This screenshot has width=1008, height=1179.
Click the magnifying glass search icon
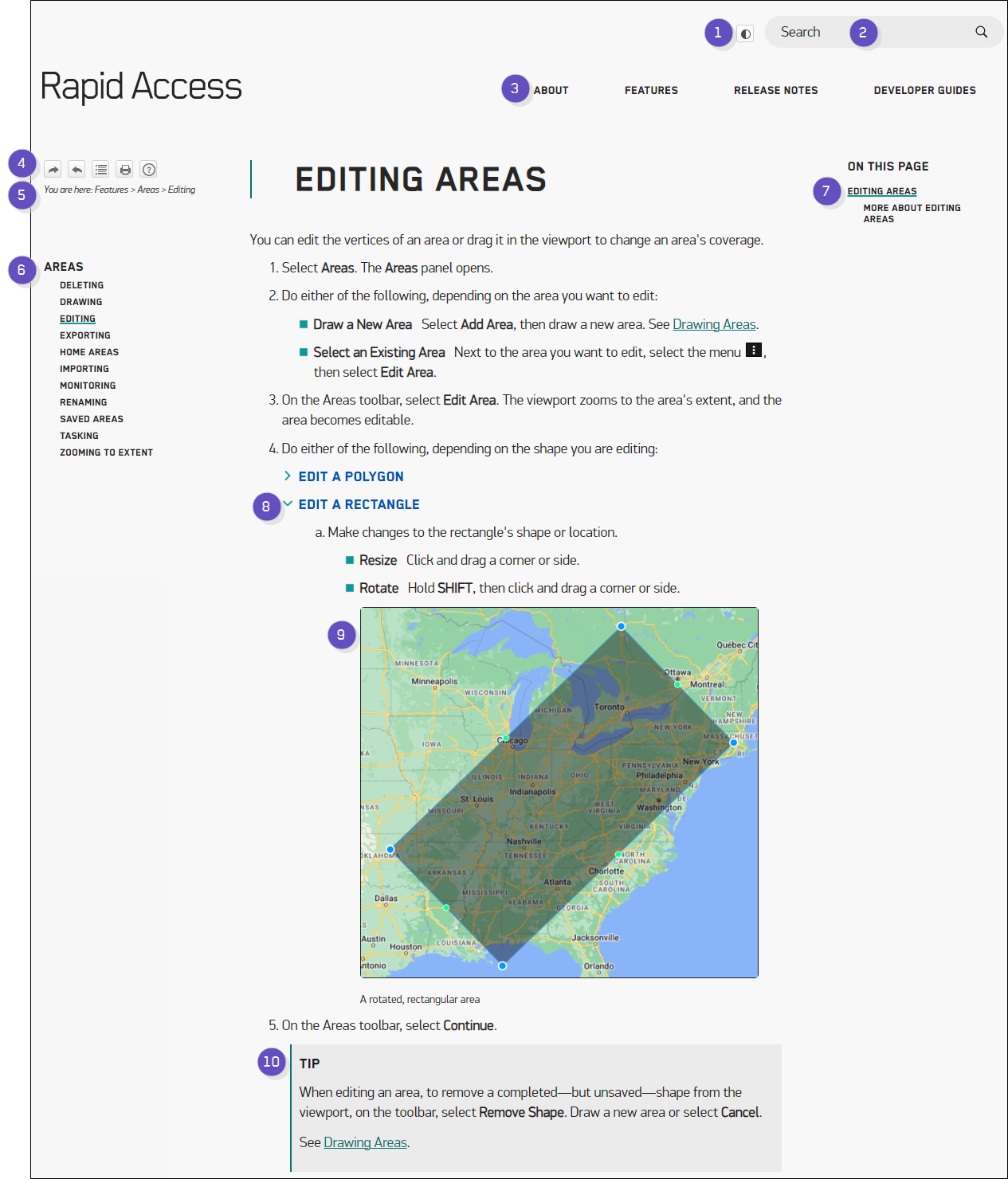click(x=981, y=32)
